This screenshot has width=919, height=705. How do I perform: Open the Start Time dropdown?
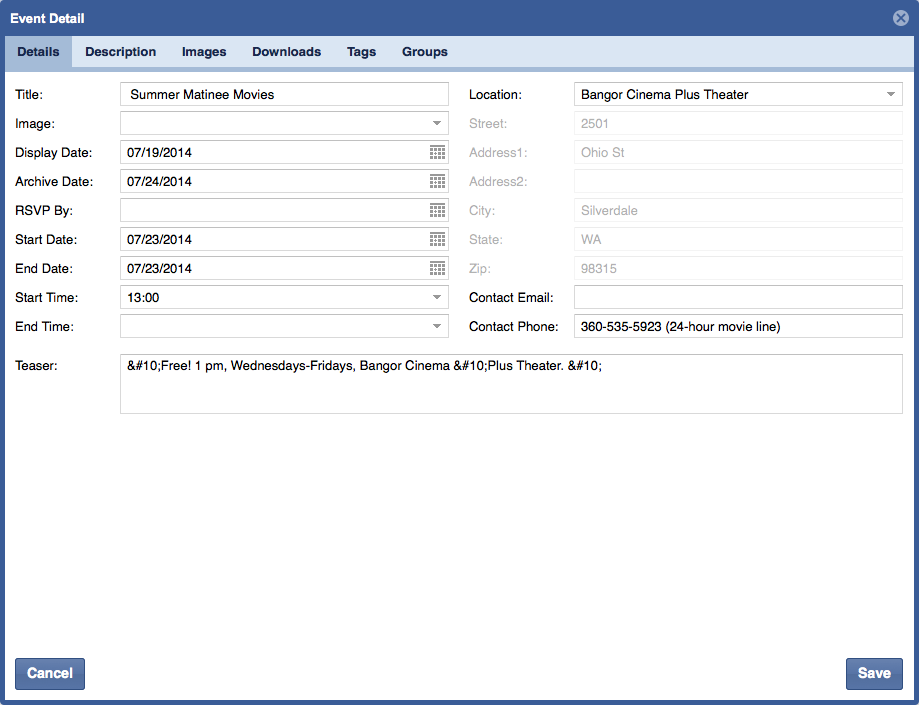437,297
